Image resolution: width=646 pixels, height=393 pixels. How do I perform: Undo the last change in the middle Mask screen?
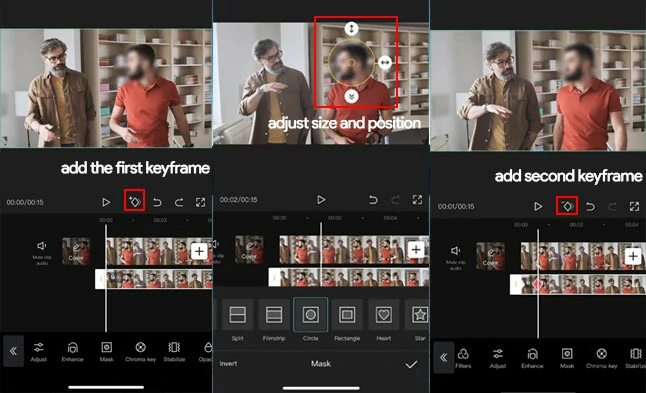pyautogui.click(x=373, y=200)
